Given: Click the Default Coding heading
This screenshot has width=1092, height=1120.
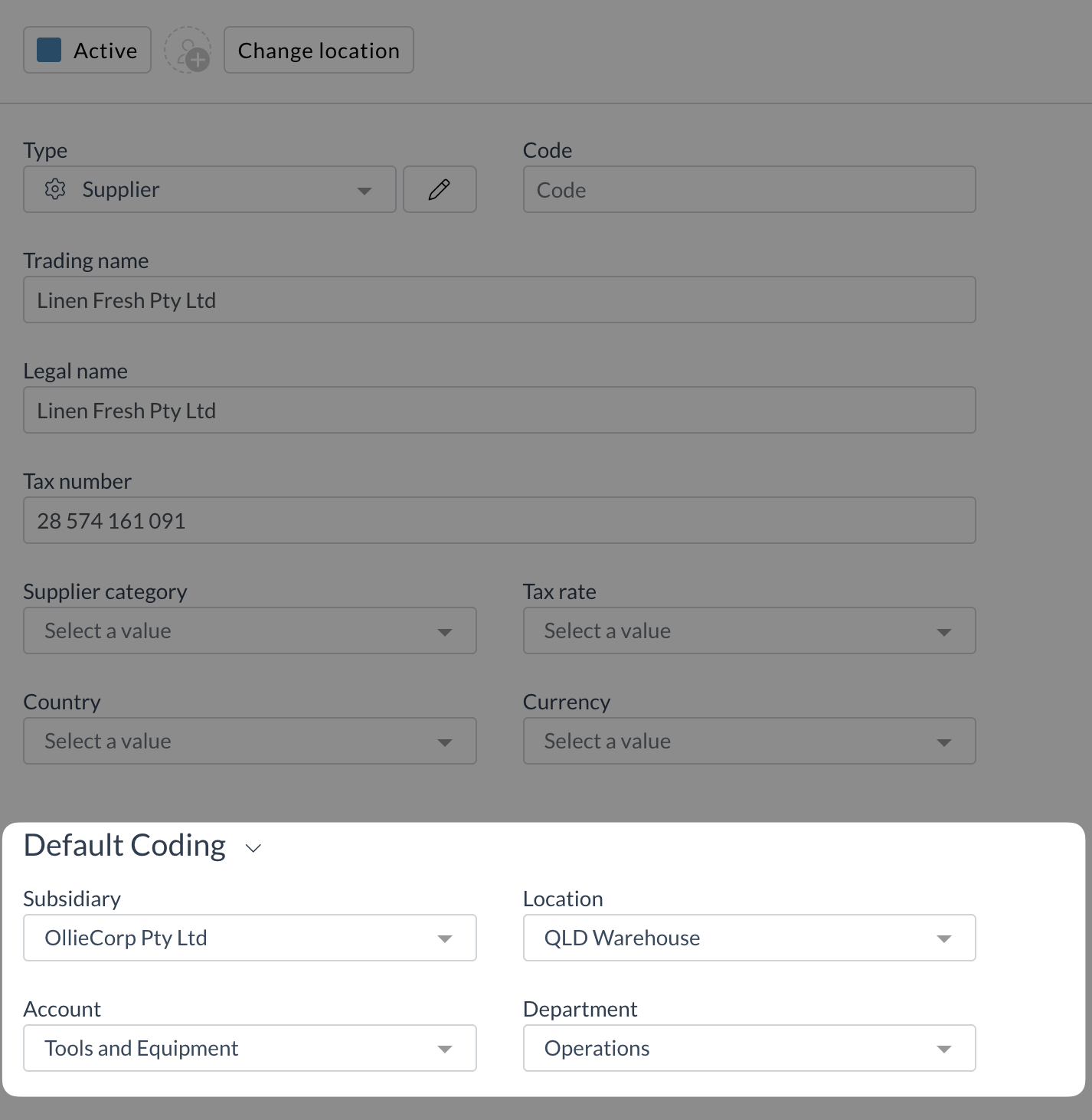Looking at the screenshot, I should pyautogui.click(x=125, y=846).
